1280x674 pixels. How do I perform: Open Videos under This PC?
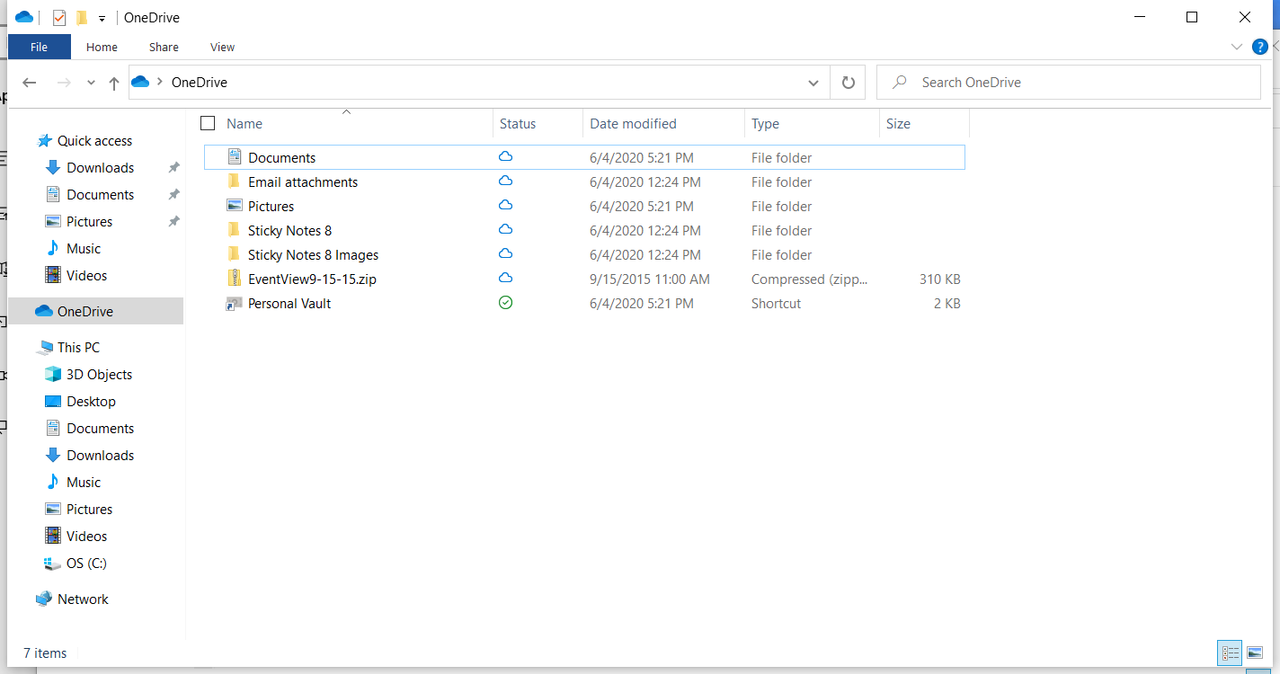click(x=87, y=536)
